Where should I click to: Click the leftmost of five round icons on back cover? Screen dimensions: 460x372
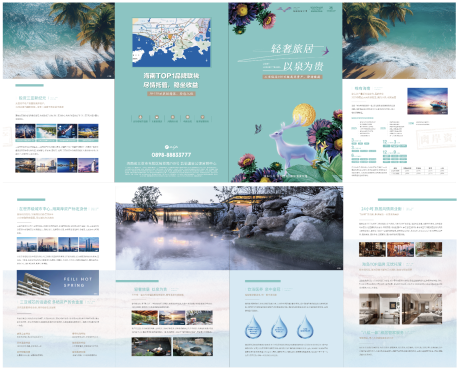click(140, 117)
